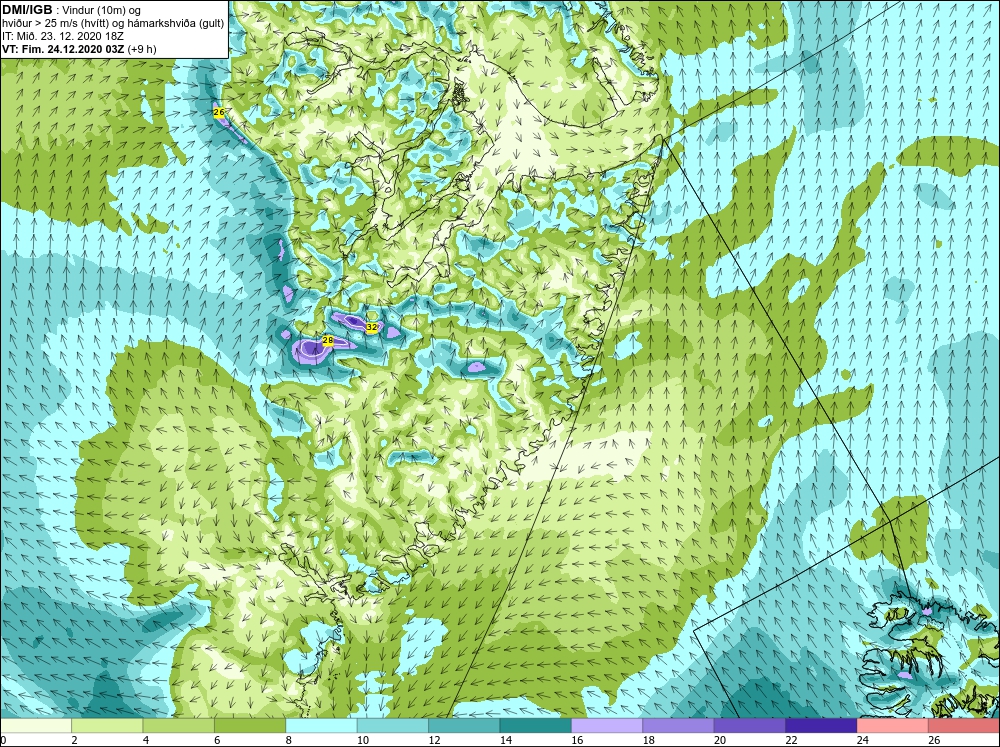Viewport: 1000px width, 747px height.
Task: Click the pale yellow 0–2 legend swatch
Action: tap(36, 726)
